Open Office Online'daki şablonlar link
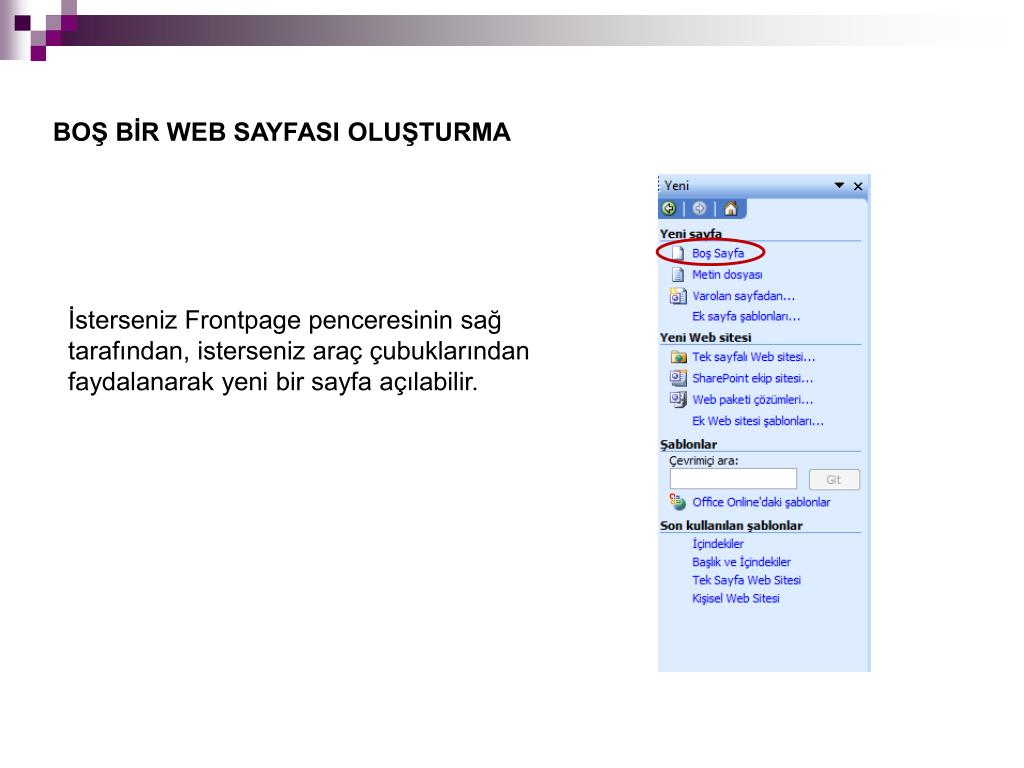Screen dimensions: 1024x768 (761, 502)
